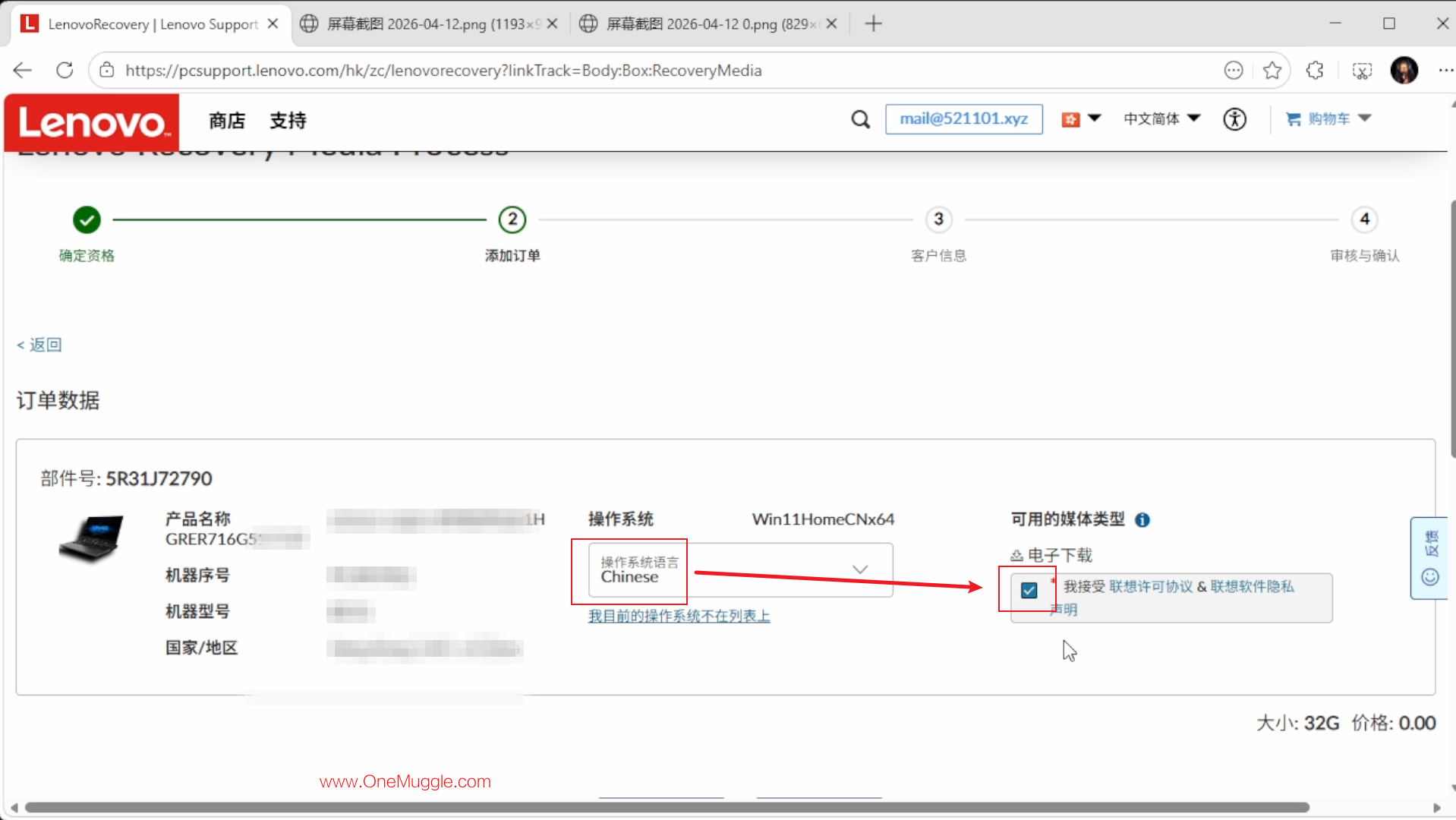1456x820 pixels.
Task: Open a new browser tab
Action: click(x=874, y=24)
